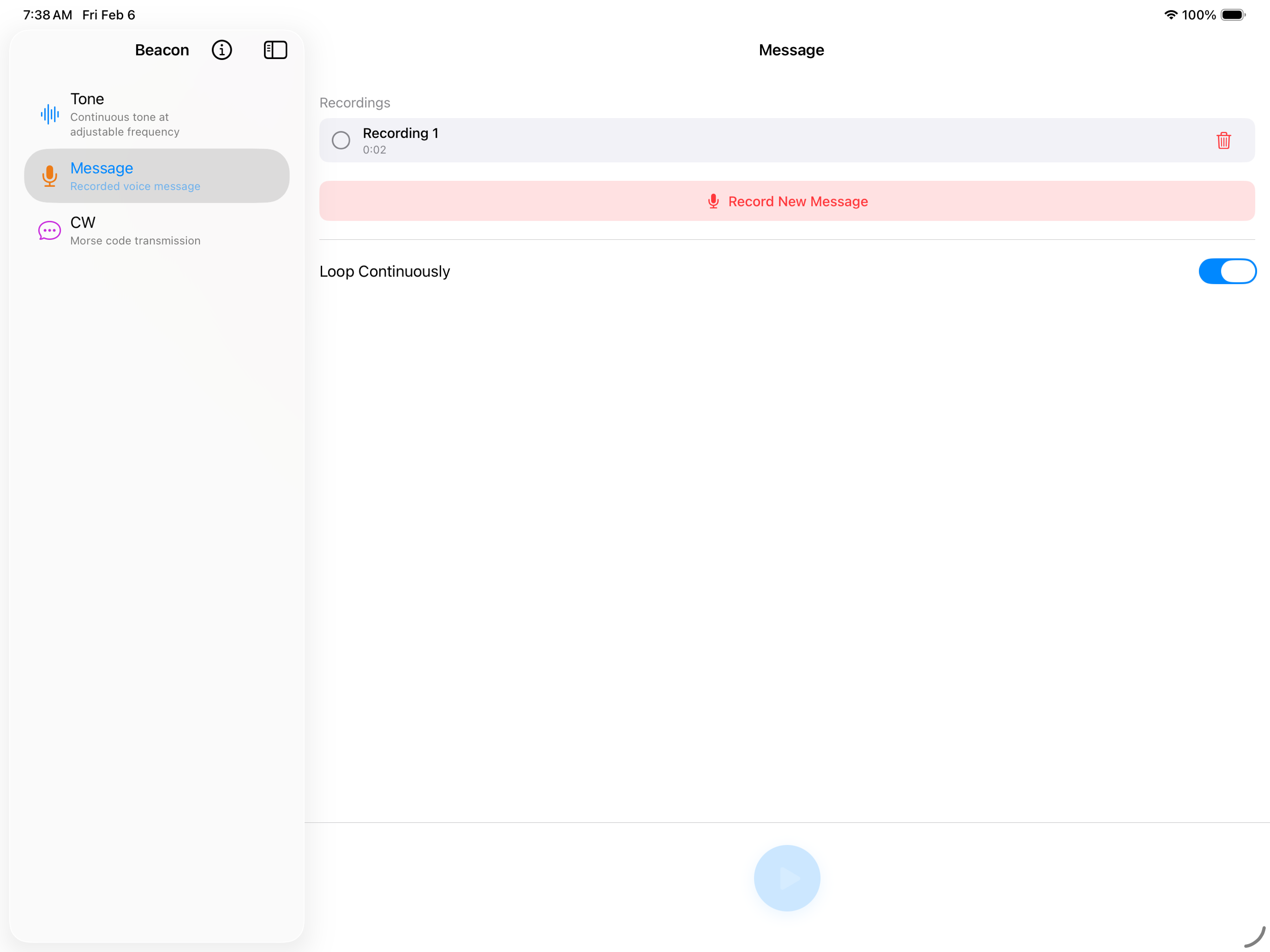Screen dimensions: 1270x952
Task: Open the Beacon info circle icon
Action: (x=222, y=50)
